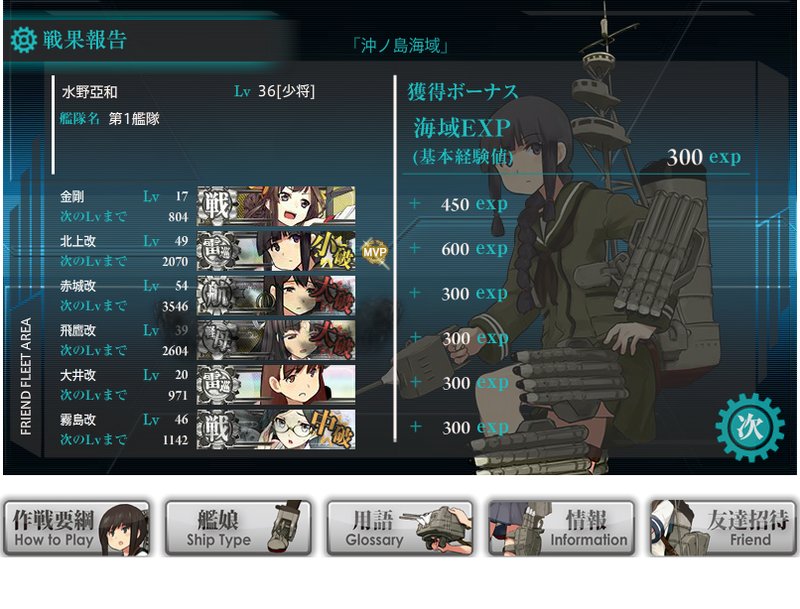
Task: Click the FRIEND FLEET AREA side label
Action: (26, 376)
